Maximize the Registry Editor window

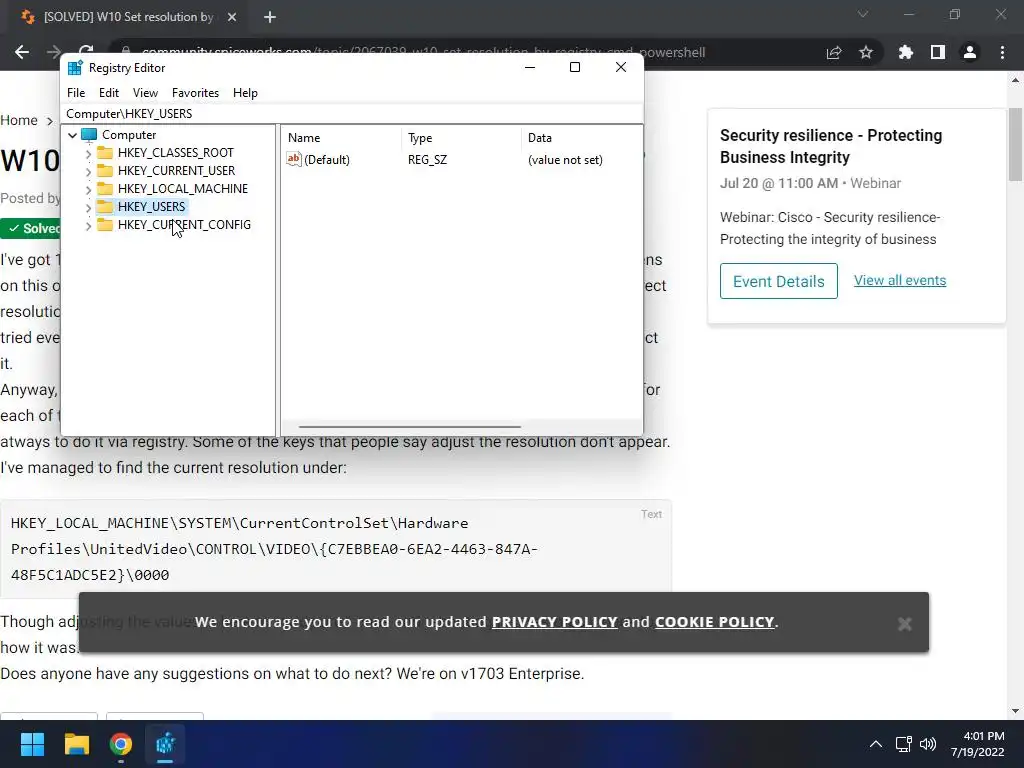tap(575, 67)
